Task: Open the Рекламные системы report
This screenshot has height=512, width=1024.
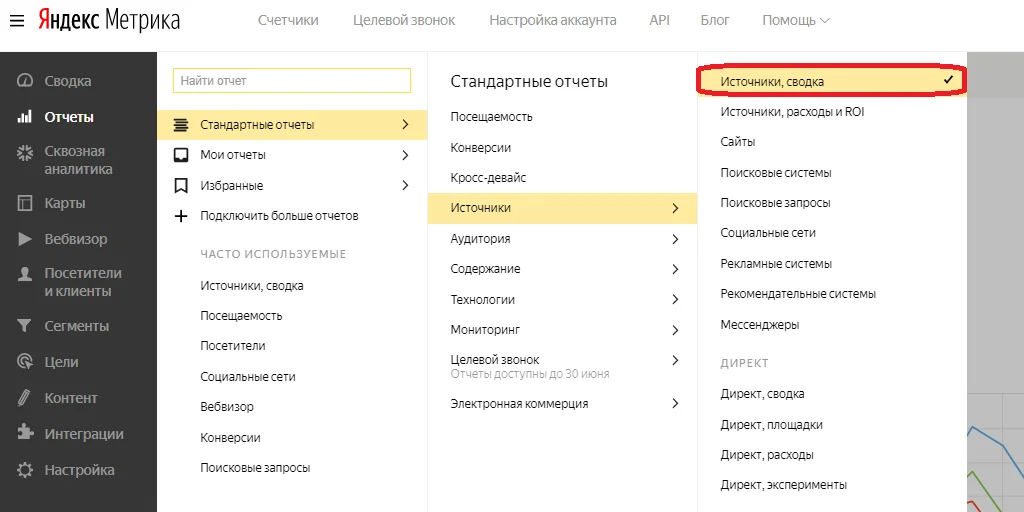Action: (776, 264)
